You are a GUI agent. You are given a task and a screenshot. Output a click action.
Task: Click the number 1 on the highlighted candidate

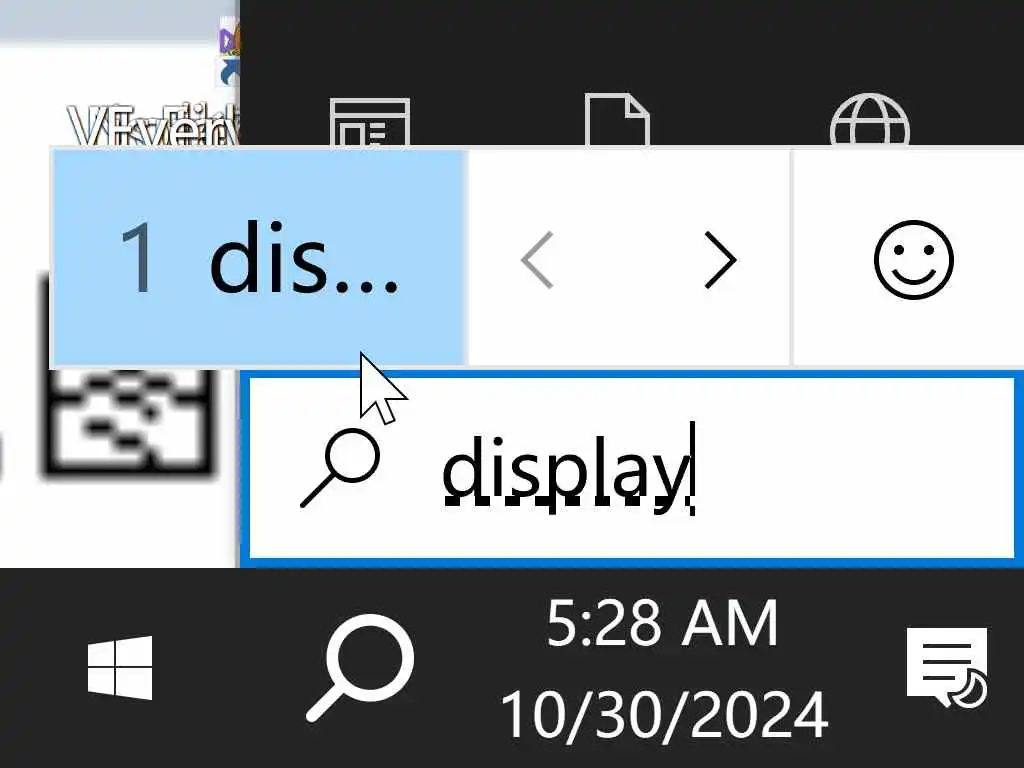click(x=138, y=258)
